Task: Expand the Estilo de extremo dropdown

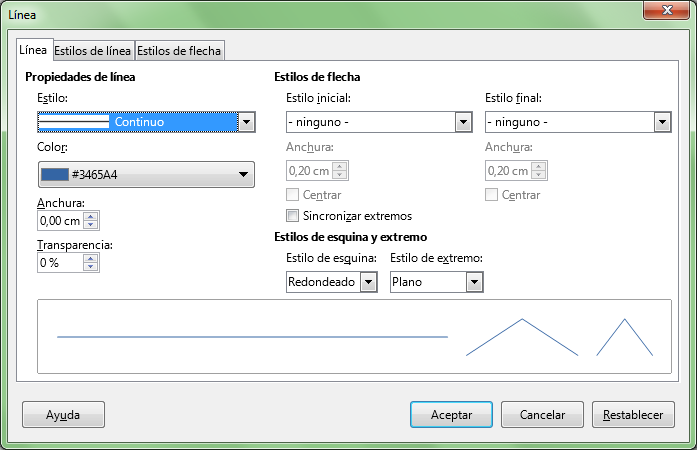Action: (474, 283)
